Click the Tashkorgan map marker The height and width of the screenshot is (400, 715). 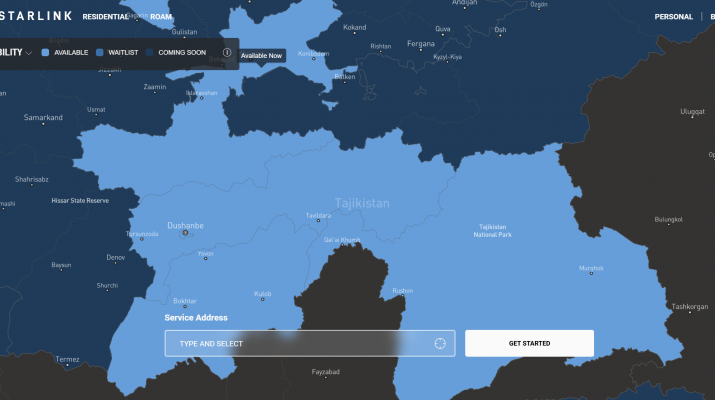[690, 313]
